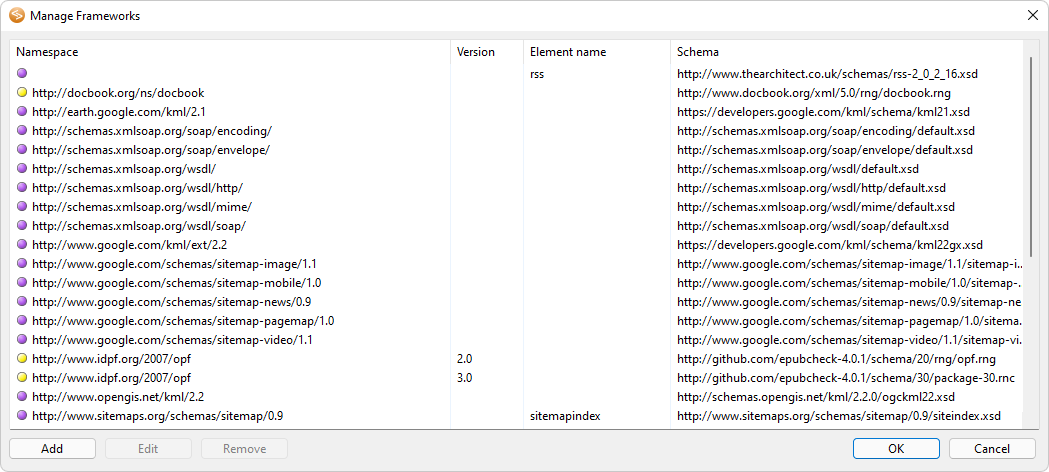This screenshot has width=1049, height=472.
Task: Click the purple icon beside sitemap-mobile/1.0 namespace
Action: pos(22,283)
